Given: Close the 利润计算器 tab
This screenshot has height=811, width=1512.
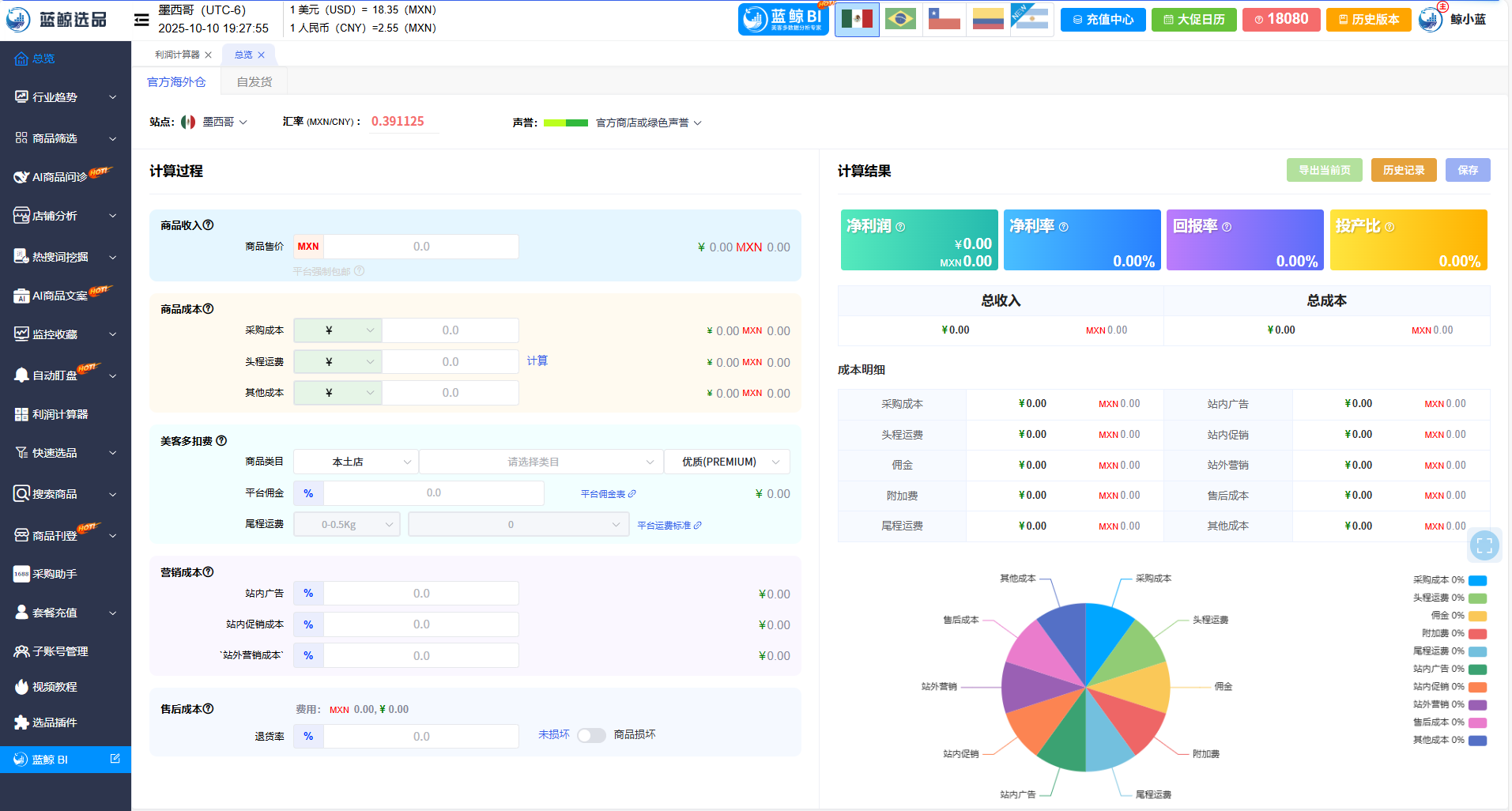Looking at the screenshot, I should [x=209, y=55].
